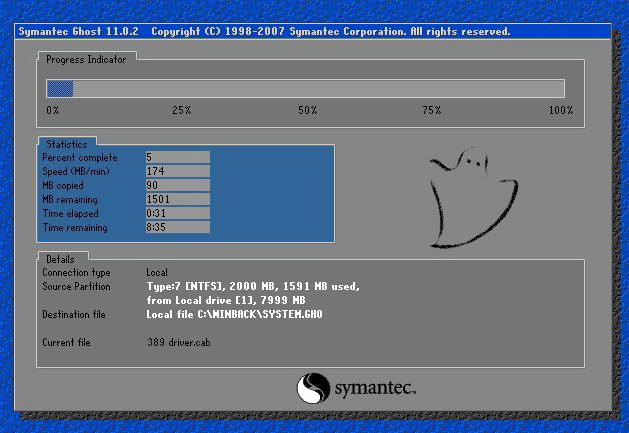Image resolution: width=629 pixels, height=433 pixels.
Task: Click the 50% progress scale marker
Action: [307, 109]
